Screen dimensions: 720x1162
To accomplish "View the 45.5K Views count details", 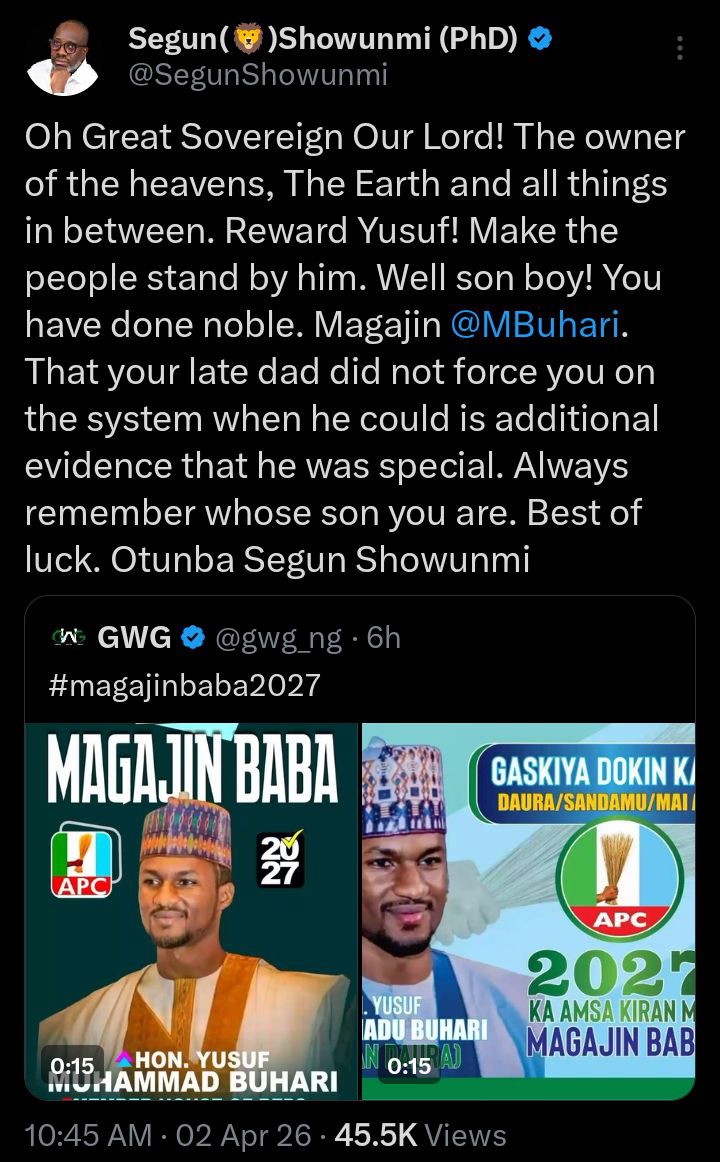I will [x=420, y=1135].
